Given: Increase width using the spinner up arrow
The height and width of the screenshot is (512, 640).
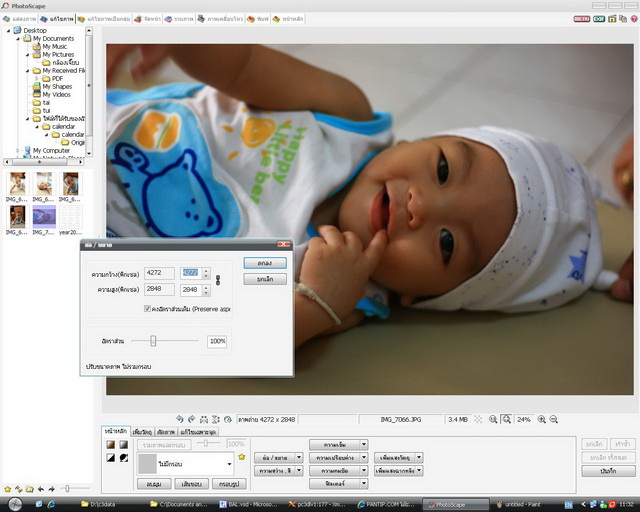Looking at the screenshot, I should click(206, 270).
